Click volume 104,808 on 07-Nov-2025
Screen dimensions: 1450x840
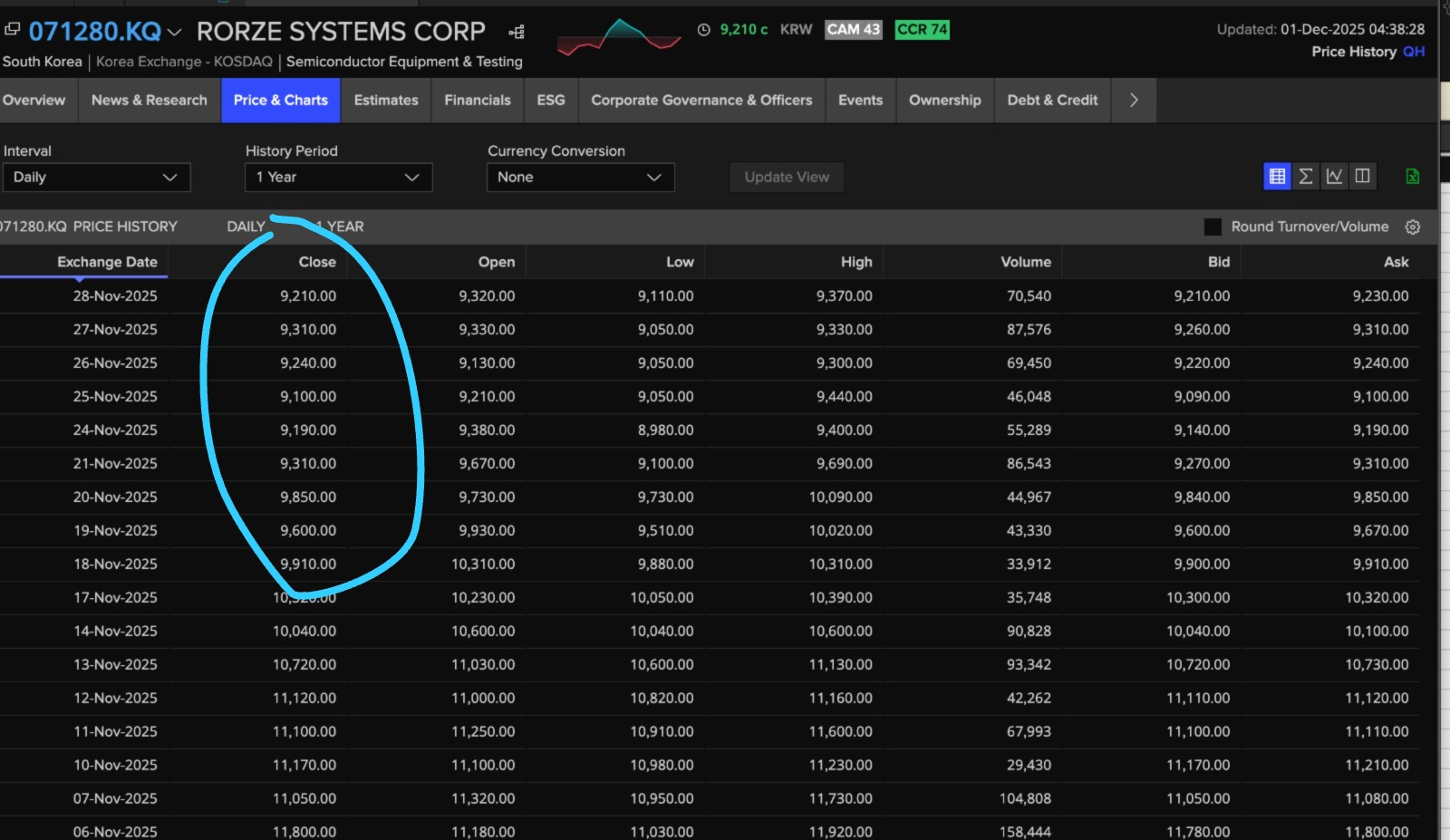[1025, 798]
